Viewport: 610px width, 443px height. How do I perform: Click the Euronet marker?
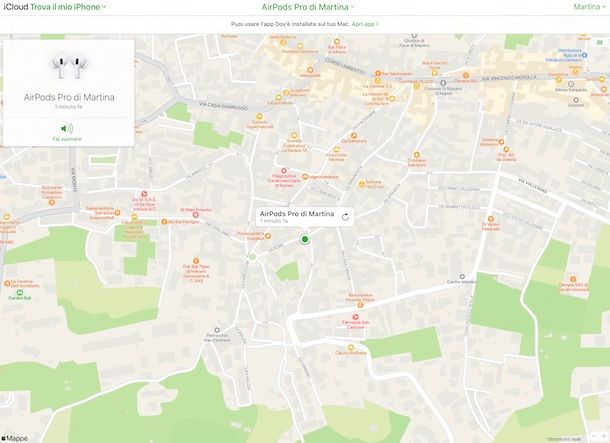(576, 100)
